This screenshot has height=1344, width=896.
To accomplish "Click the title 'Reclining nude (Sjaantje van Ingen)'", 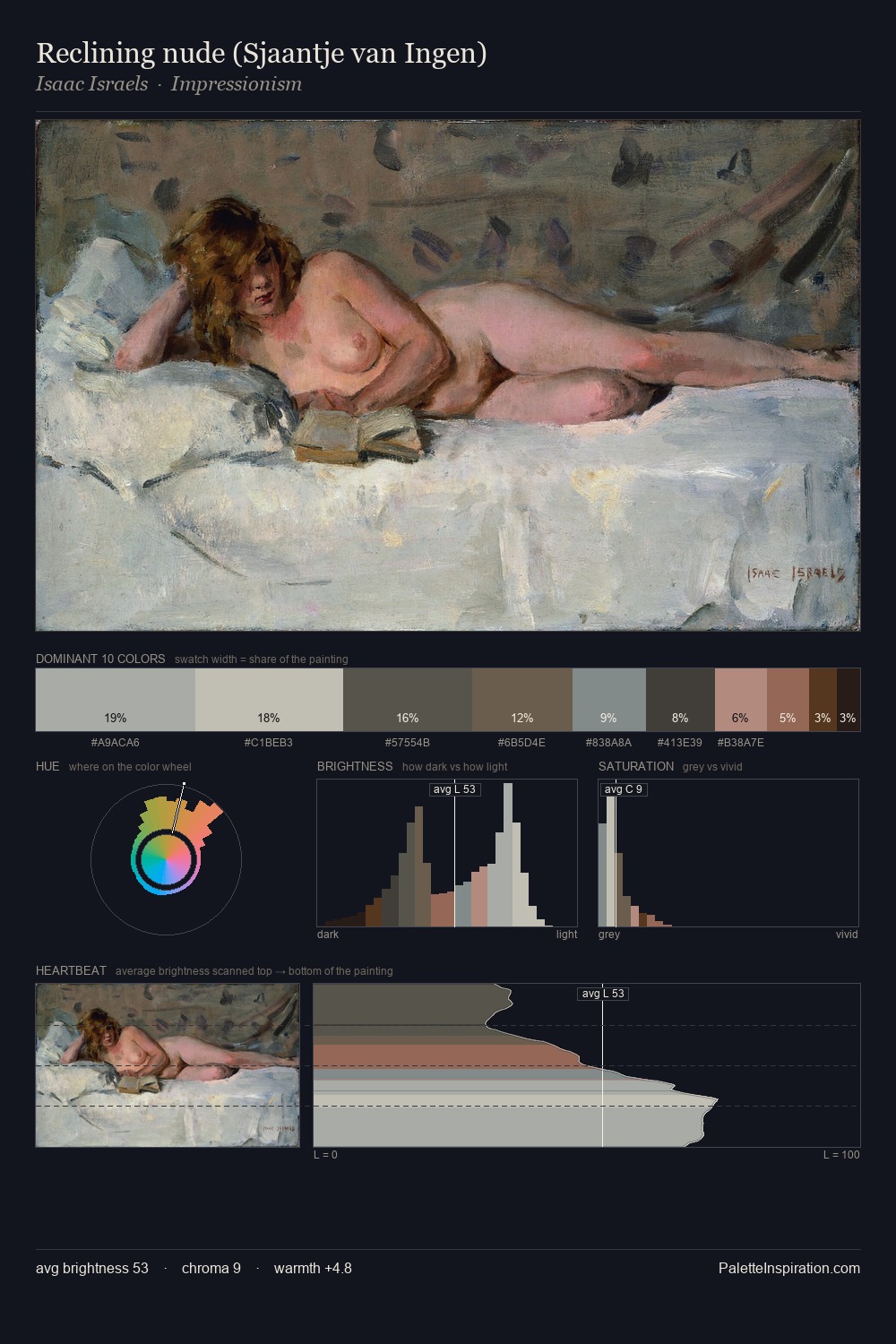I will click(262, 53).
